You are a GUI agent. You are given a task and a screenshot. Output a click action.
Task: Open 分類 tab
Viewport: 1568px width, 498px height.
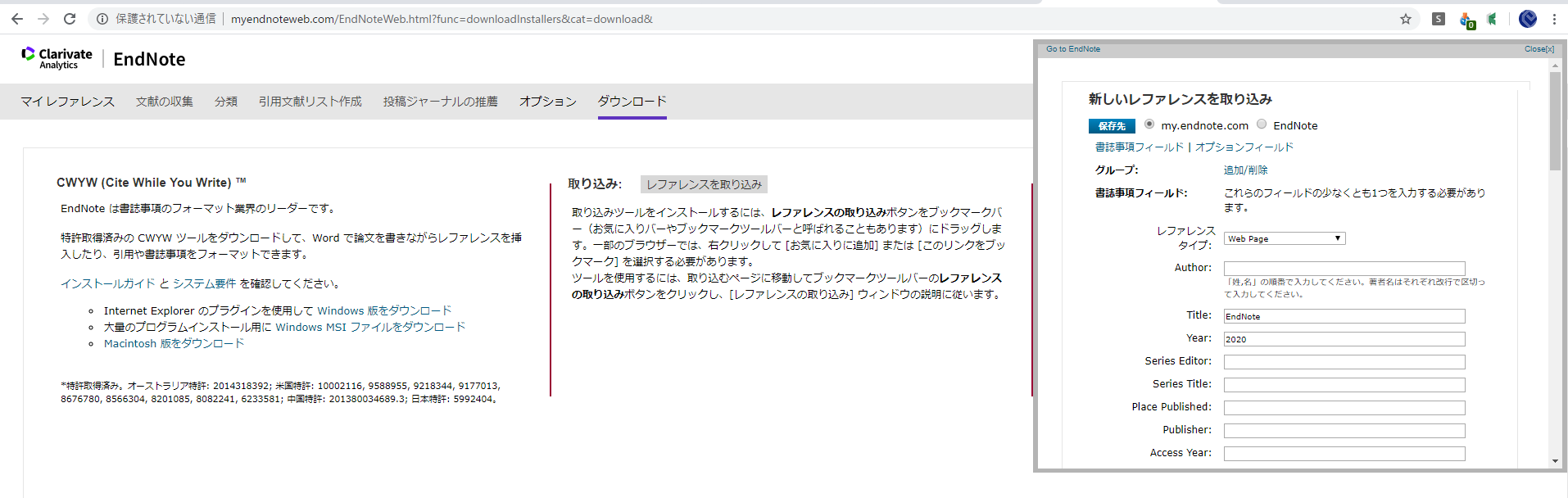(x=226, y=102)
